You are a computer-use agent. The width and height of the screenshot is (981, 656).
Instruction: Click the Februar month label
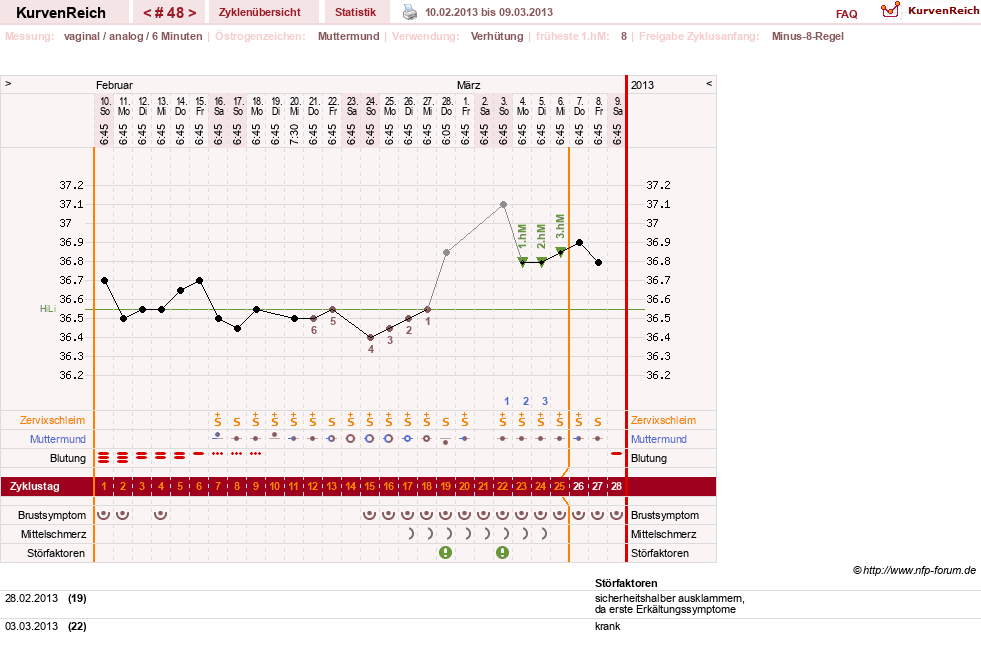[114, 85]
